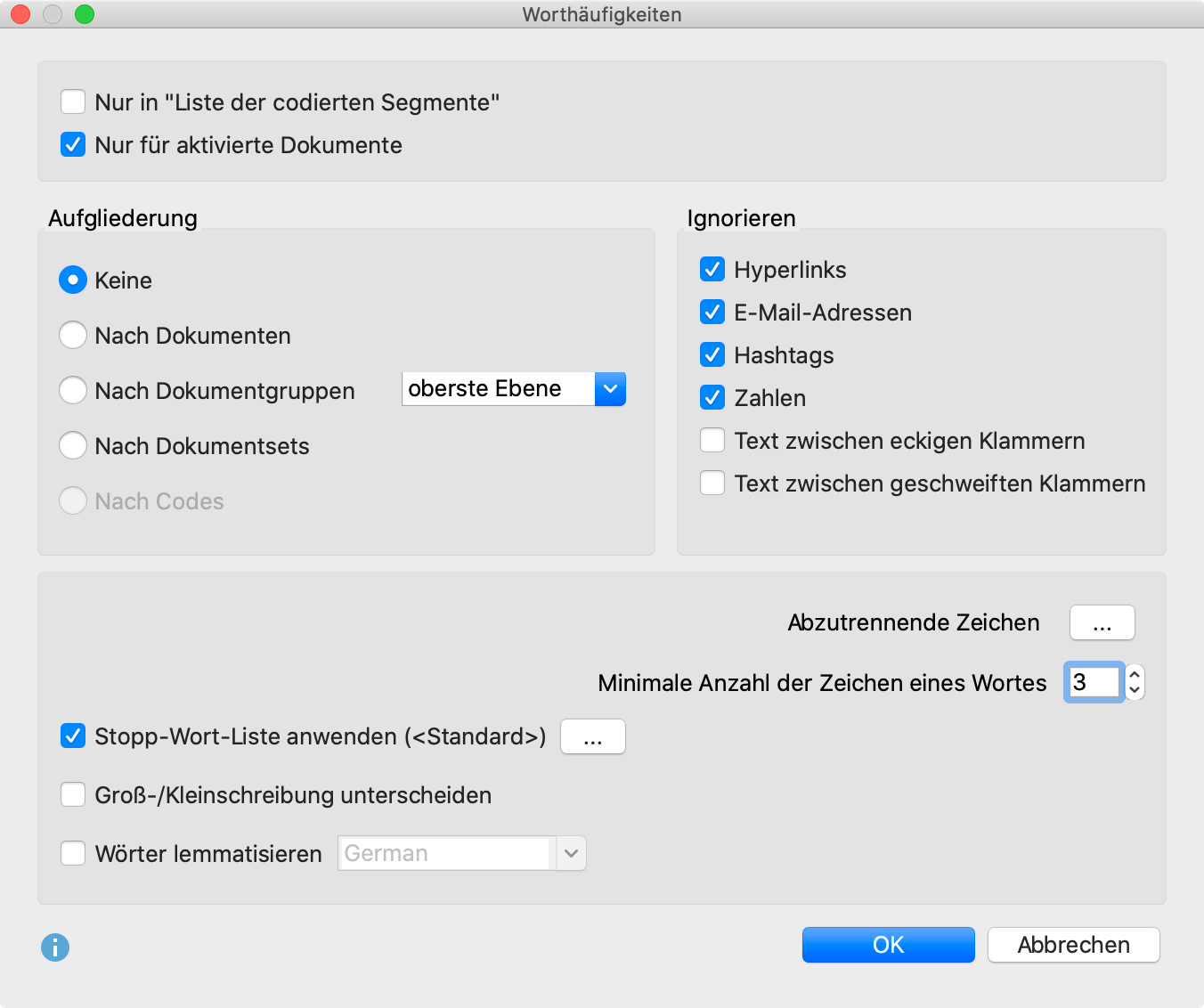The width and height of the screenshot is (1204, 1008).
Task: Uncheck 'Nur für aktivierte Dokumente'
Action: pyautogui.click(x=73, y=144)
